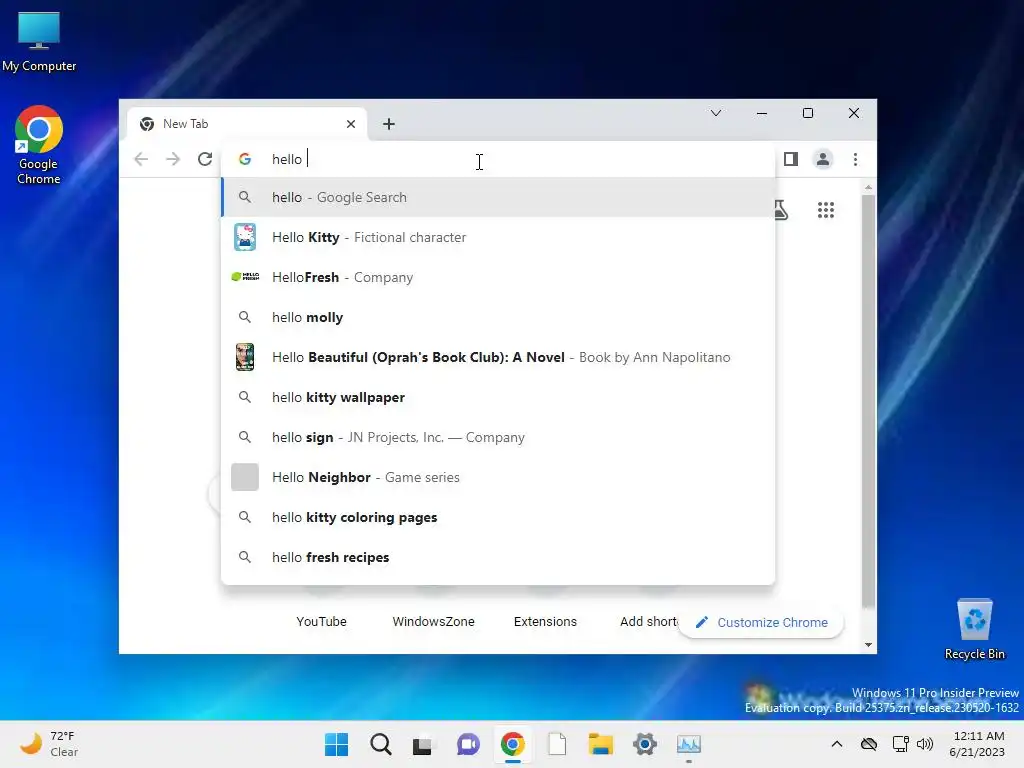
Task: Select the Hello Neighbor game series suggestion
Action: 498,477
